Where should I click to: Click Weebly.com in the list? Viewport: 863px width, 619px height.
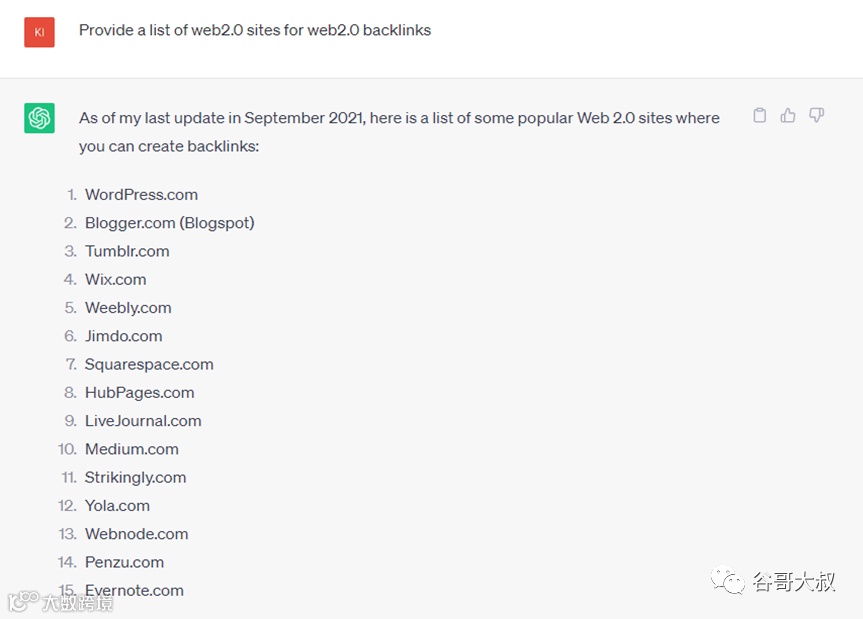128,308
